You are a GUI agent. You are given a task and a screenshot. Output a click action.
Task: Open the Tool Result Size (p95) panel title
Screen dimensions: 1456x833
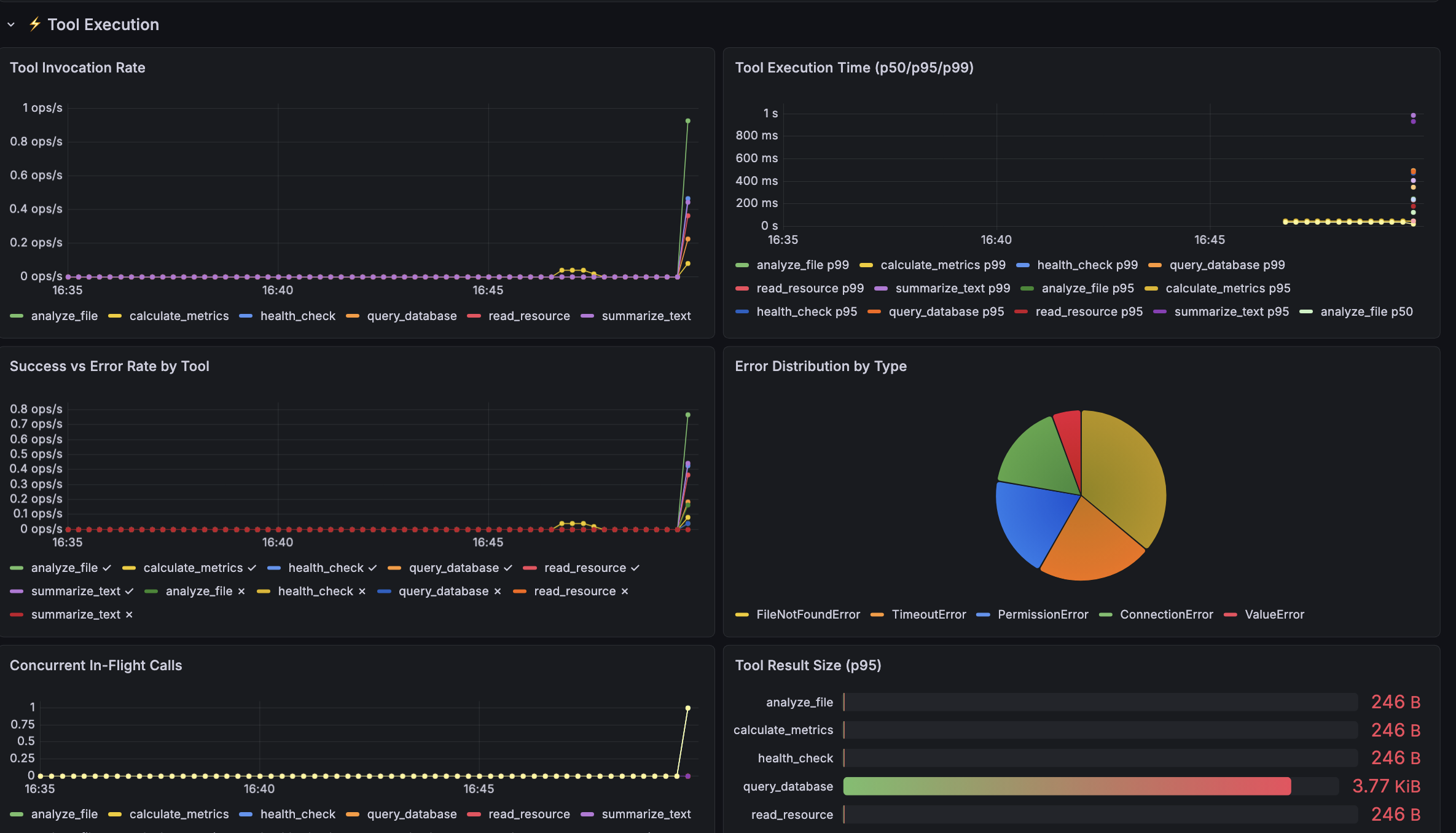808,665
